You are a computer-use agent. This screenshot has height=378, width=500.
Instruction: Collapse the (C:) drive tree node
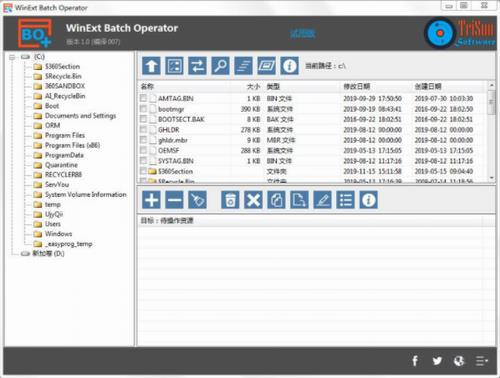click(x=12, y=57)
